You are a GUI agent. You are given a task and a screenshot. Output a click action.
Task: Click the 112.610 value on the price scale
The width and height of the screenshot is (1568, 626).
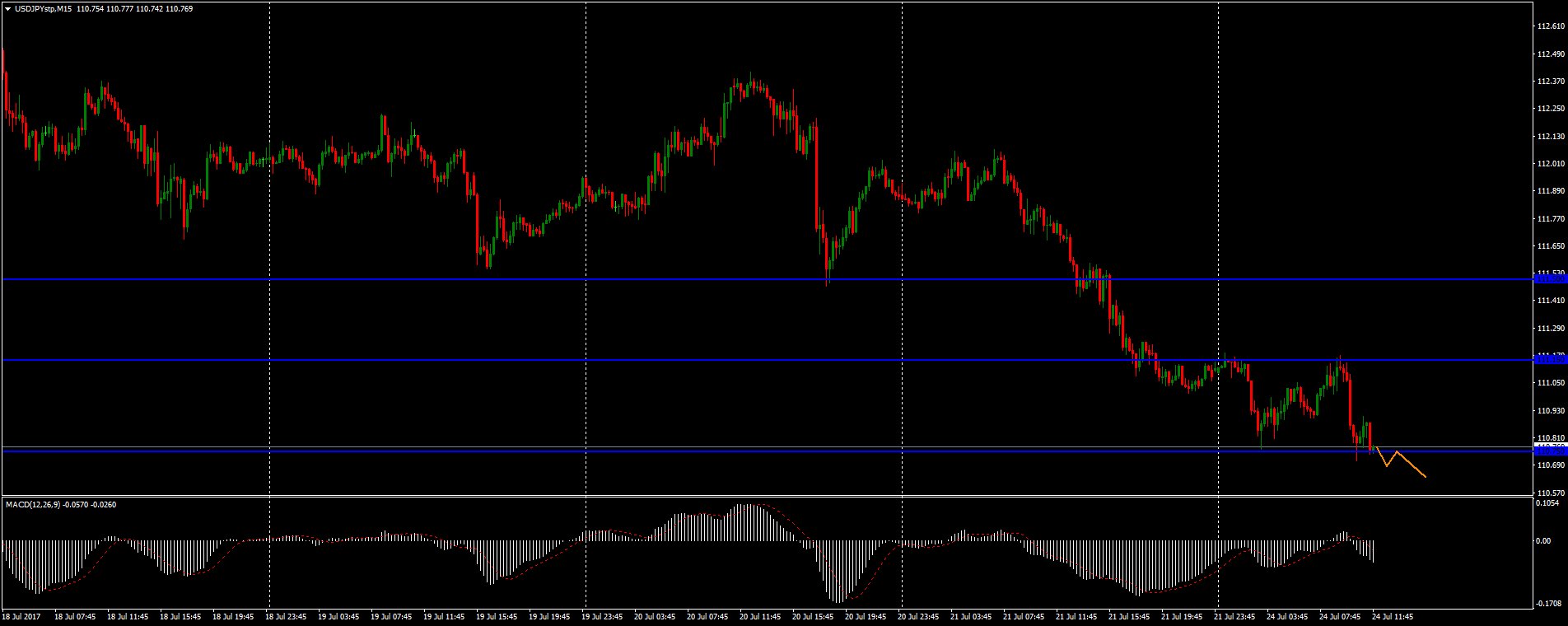point(1551,26)
